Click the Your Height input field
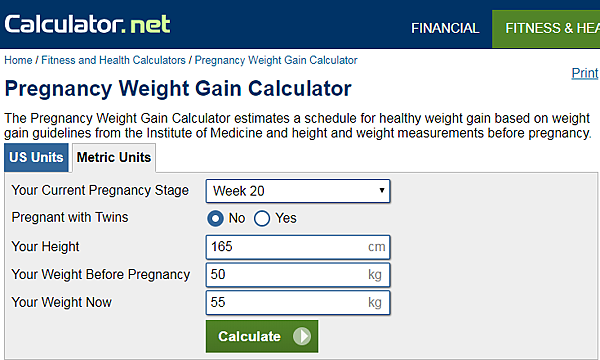This screenshot has height=360, width=600. coord(298,247)
